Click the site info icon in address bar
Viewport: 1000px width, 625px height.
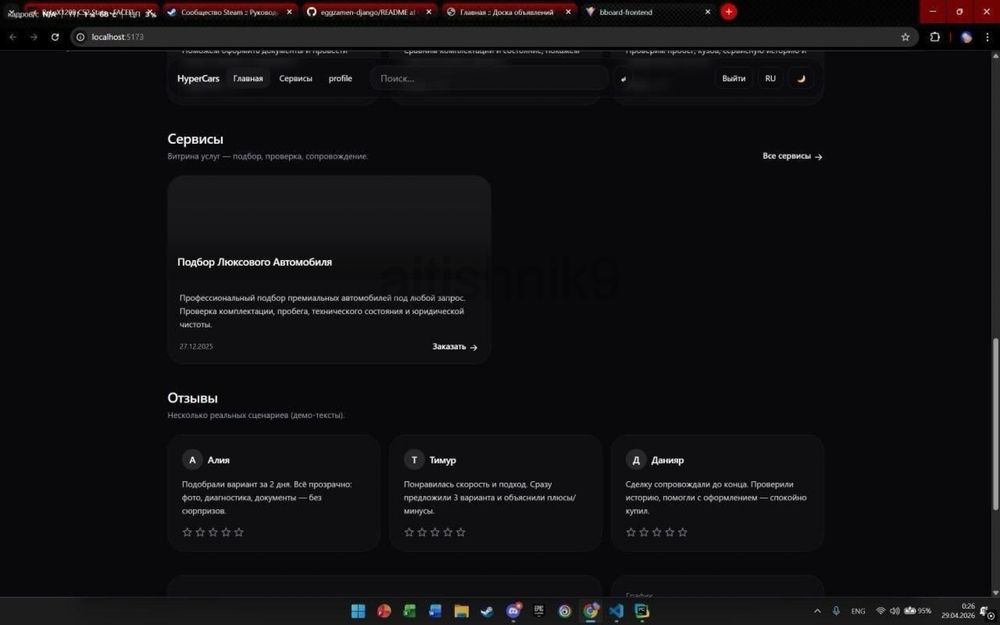click(80, 37)
